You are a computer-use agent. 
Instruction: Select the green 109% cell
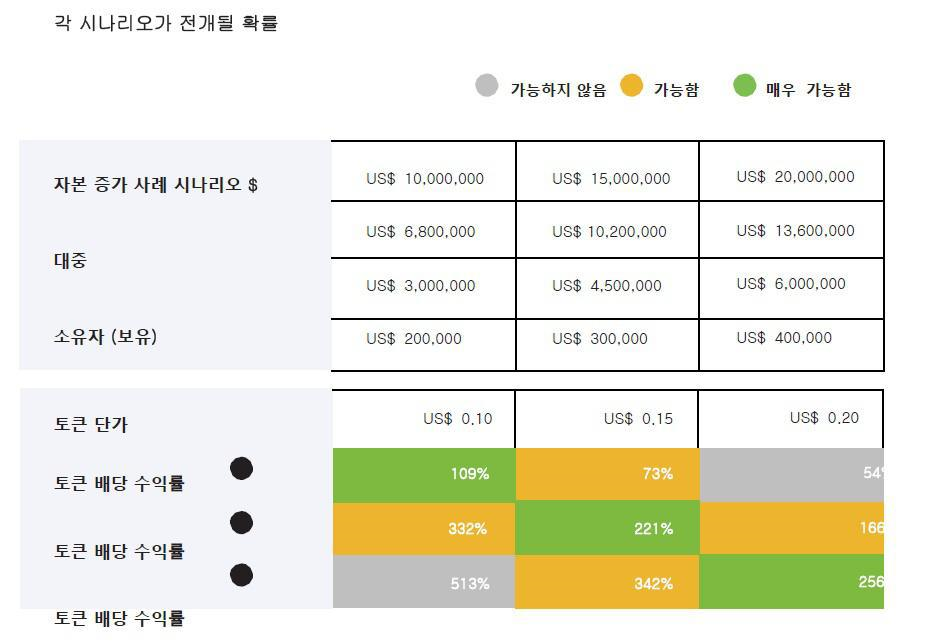(x=424, y=475)
